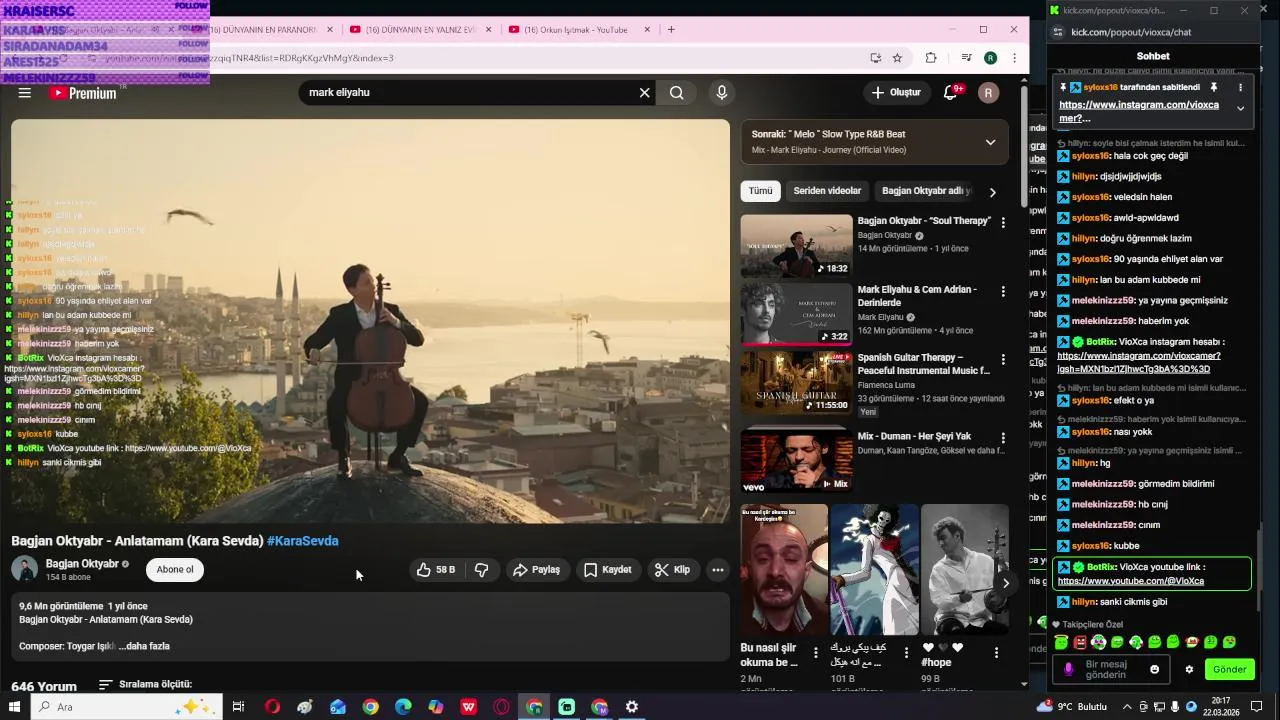
Task: Select the 'Bagjan Oktyabr adlı' filter chip
Action: tap(926, 191)
